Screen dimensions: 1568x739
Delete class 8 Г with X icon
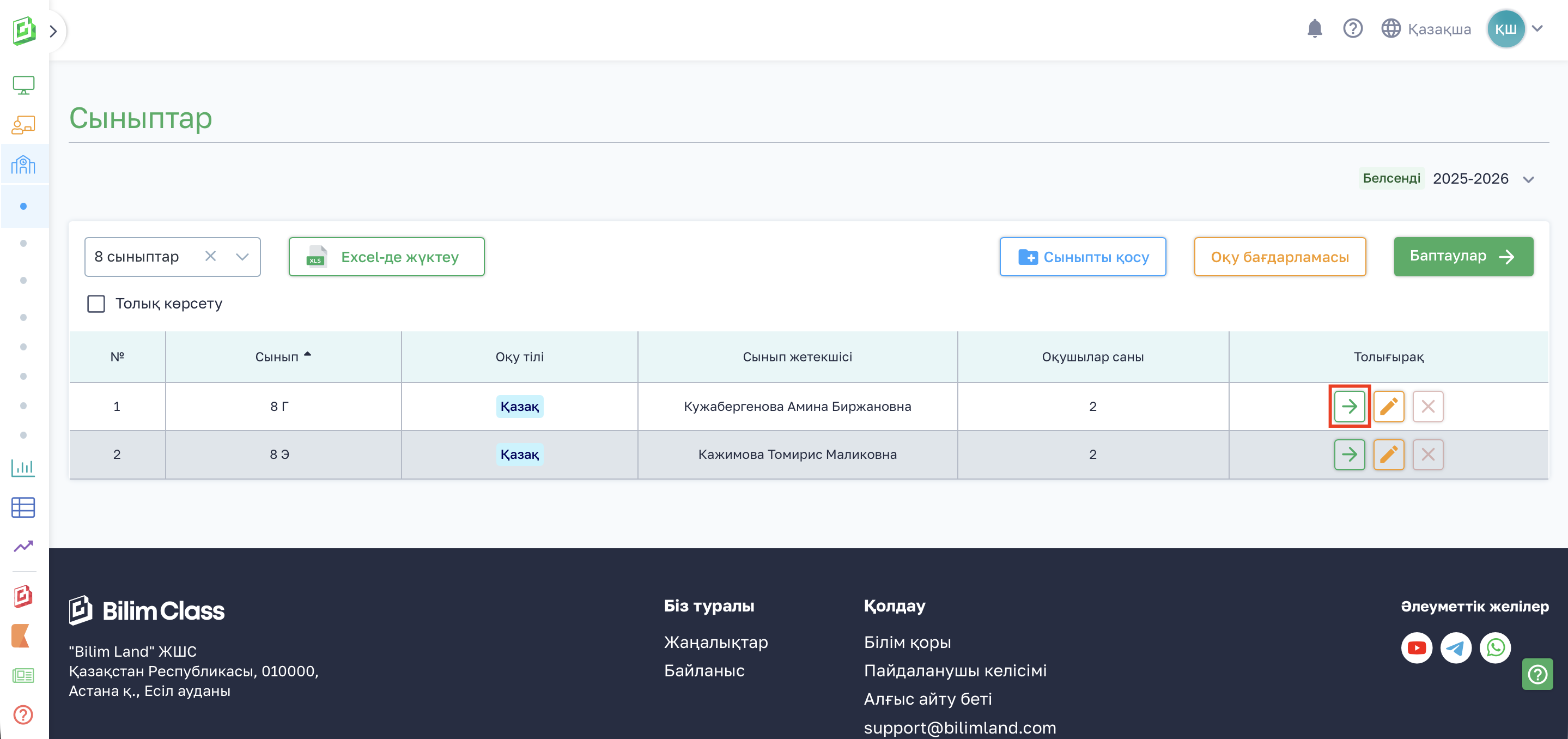click(1427, 406)
